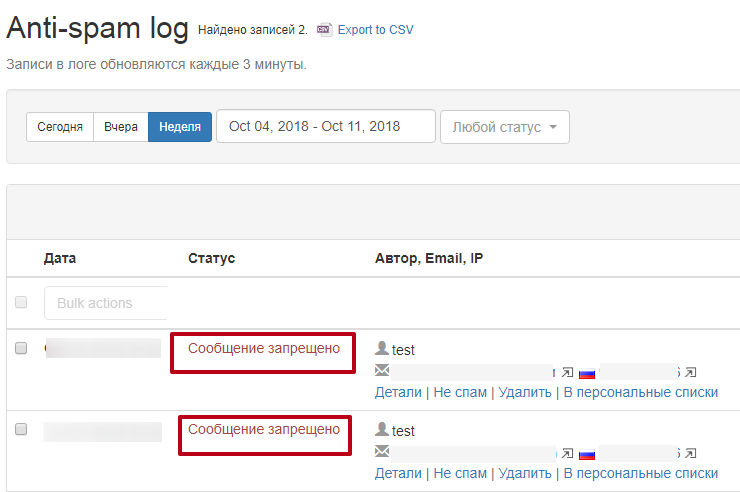Open external link icon after first row IP
This screenshot has height=492, width=740.
click(x=691, y=371)
